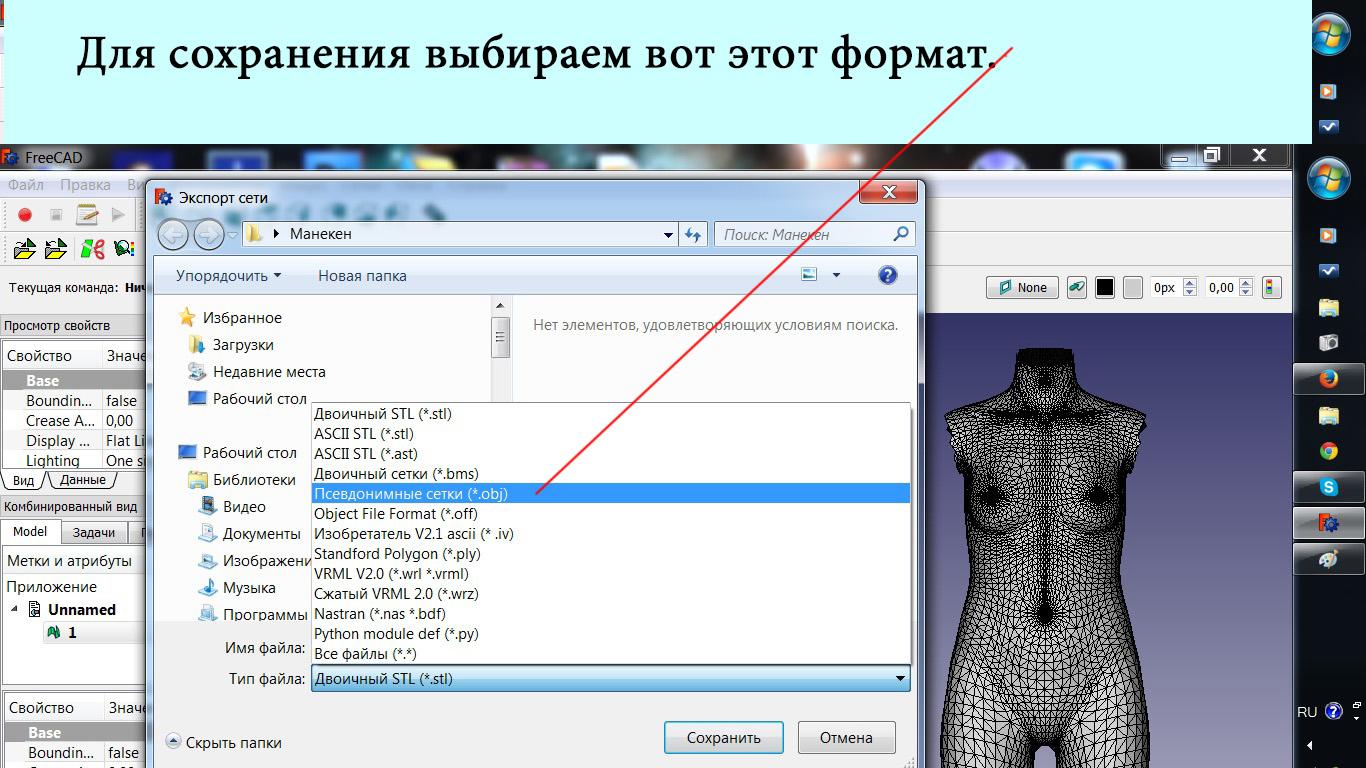Select the Unnamed document in the tree

tap(81, 609)
